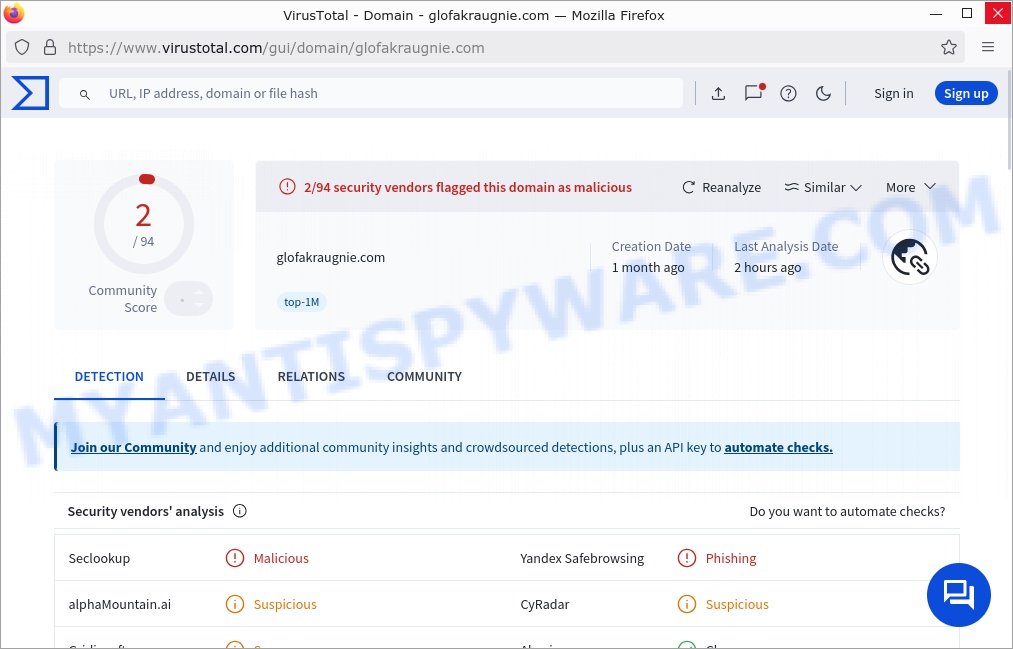Click the globe-and-link domain icon
This screenshot has height=649, width=1013.
click(x=910, y=257)
